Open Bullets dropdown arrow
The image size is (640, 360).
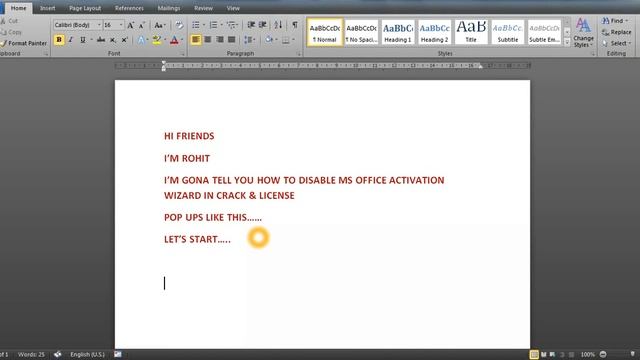tap(204, 25)
